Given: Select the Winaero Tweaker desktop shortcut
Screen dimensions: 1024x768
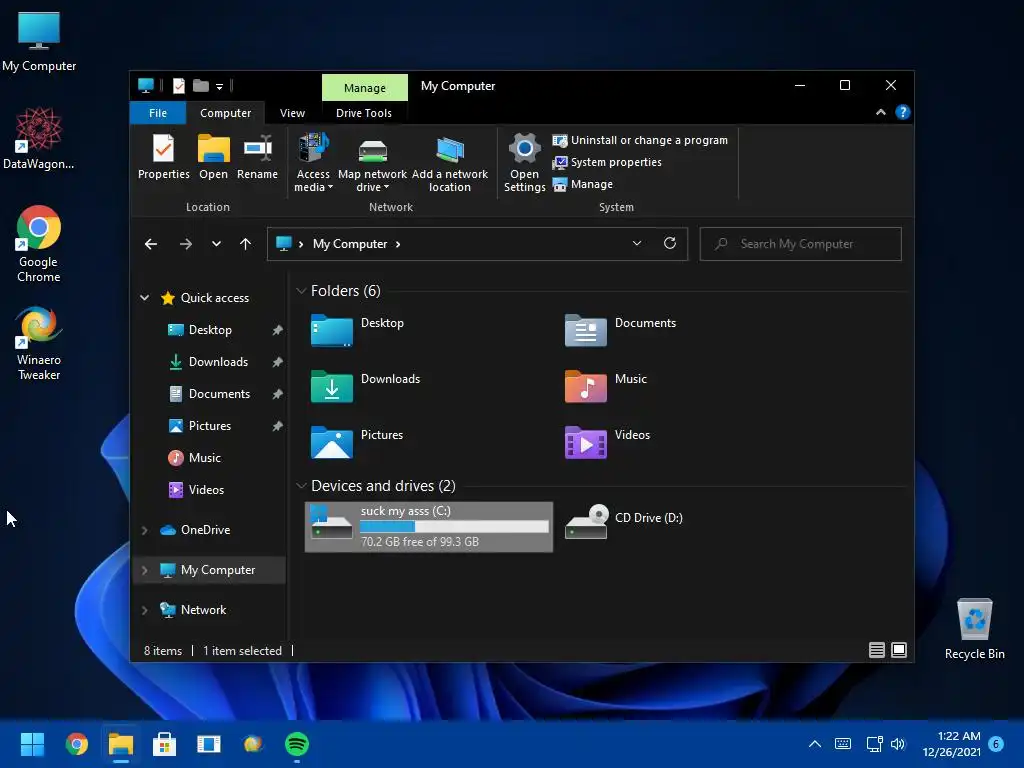Looking at the screenshot, I should (x=39, y=344).
